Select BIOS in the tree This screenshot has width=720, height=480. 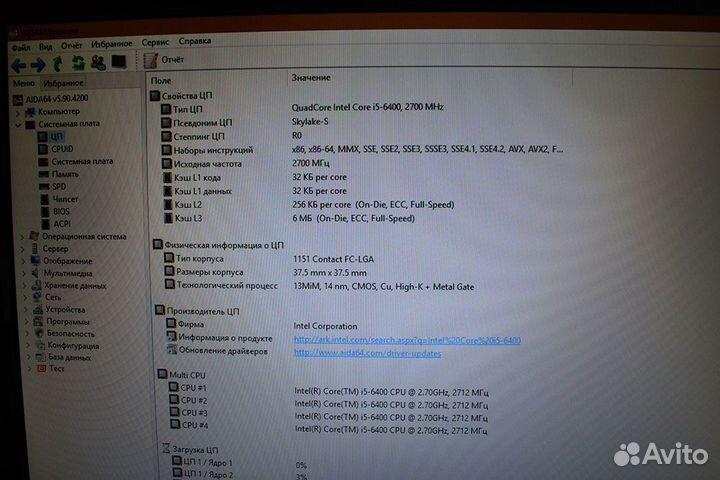click(55, 211)
